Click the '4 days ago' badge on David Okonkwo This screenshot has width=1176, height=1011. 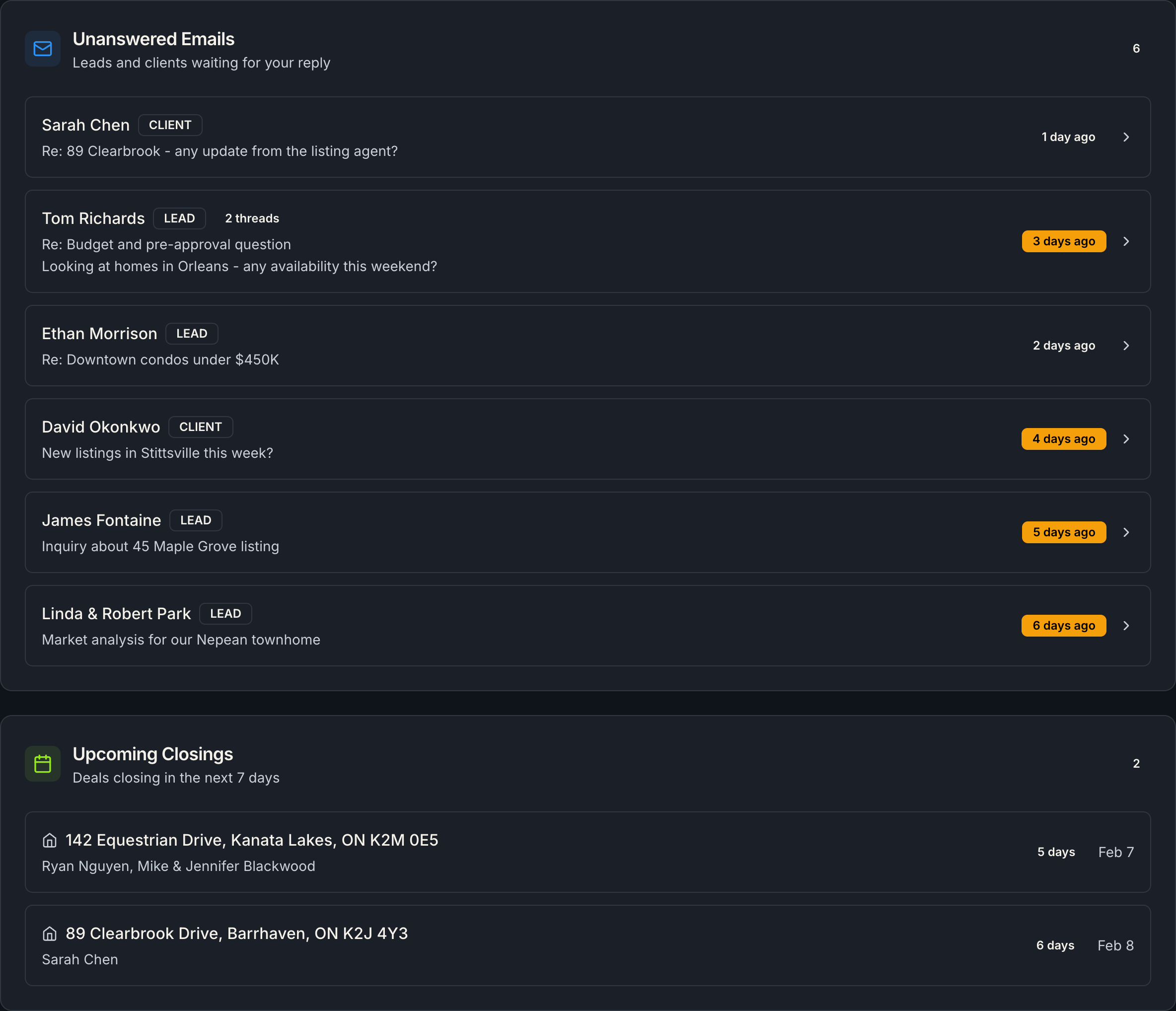(1064, 438)
